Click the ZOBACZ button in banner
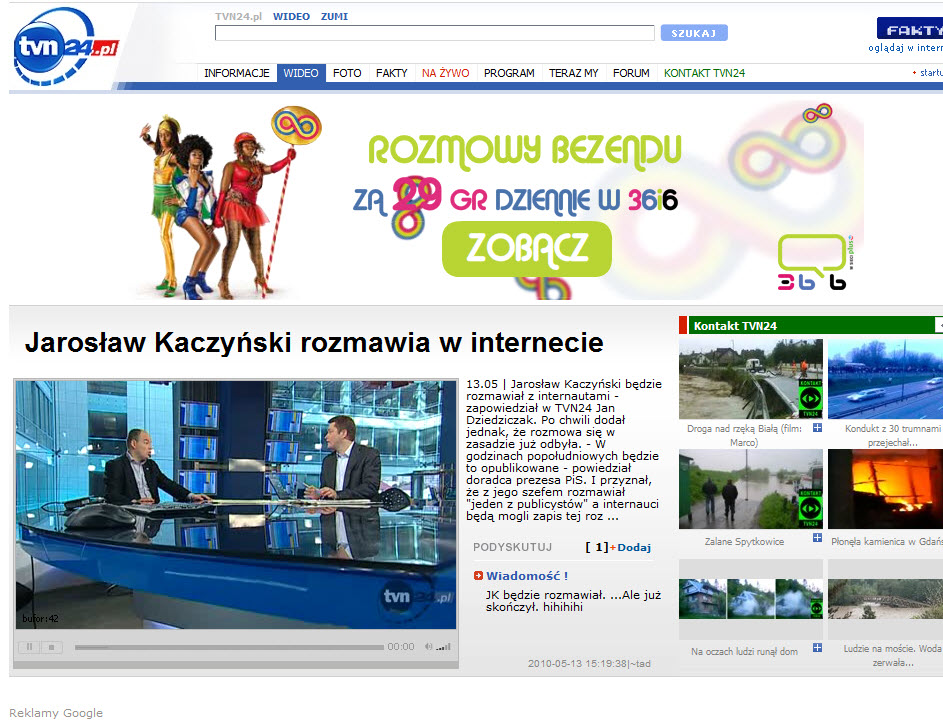 (527, 248)
